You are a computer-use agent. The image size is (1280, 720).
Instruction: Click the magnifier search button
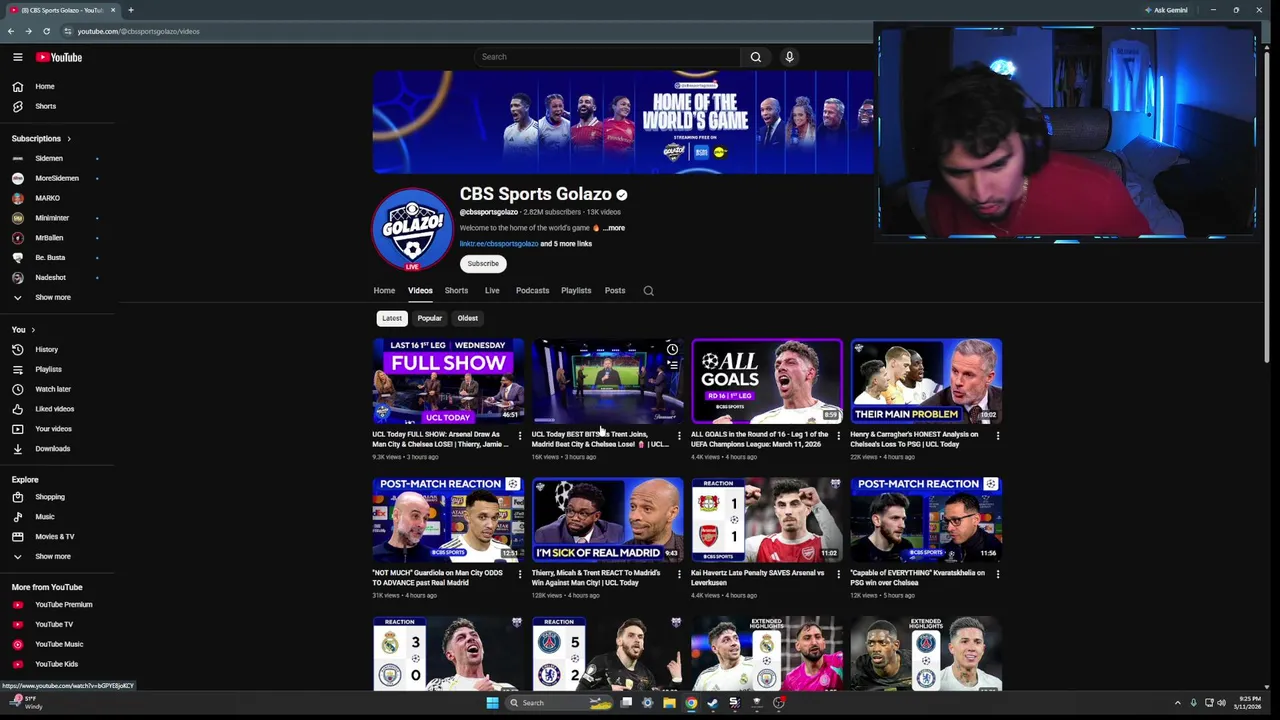point(755,57)
